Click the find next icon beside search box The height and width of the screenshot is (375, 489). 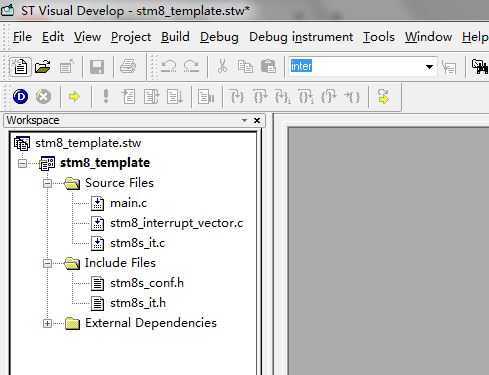tap(449, 67)
